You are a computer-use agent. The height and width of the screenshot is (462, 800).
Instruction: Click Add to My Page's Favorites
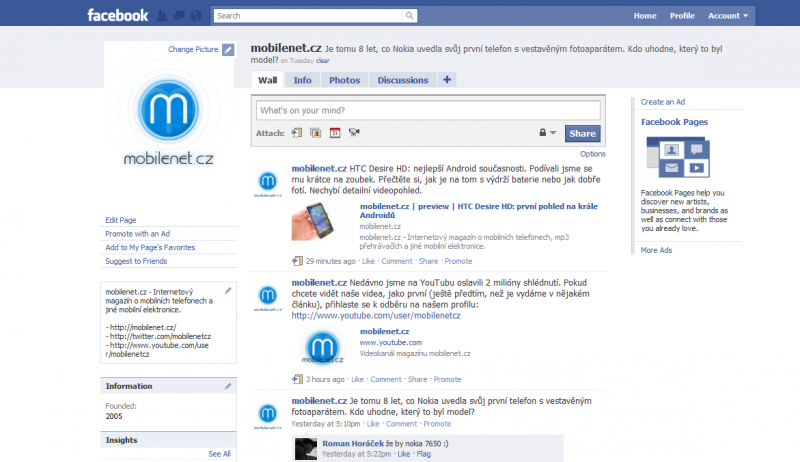click(150, 247)
